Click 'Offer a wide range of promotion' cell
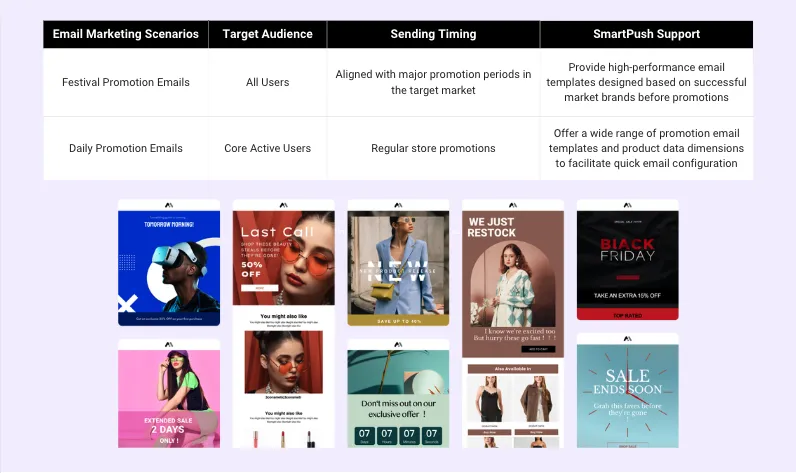Viewport: 796px width, 473px height. 646,148
